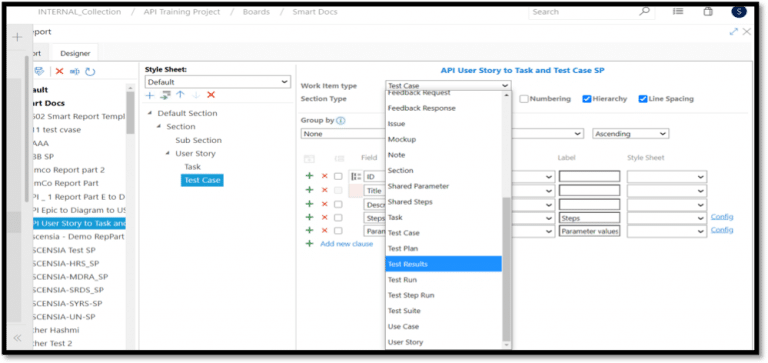Screen dimensions: 768x363
Task: Move section down with grey arrow
Action: coord(196,95)
